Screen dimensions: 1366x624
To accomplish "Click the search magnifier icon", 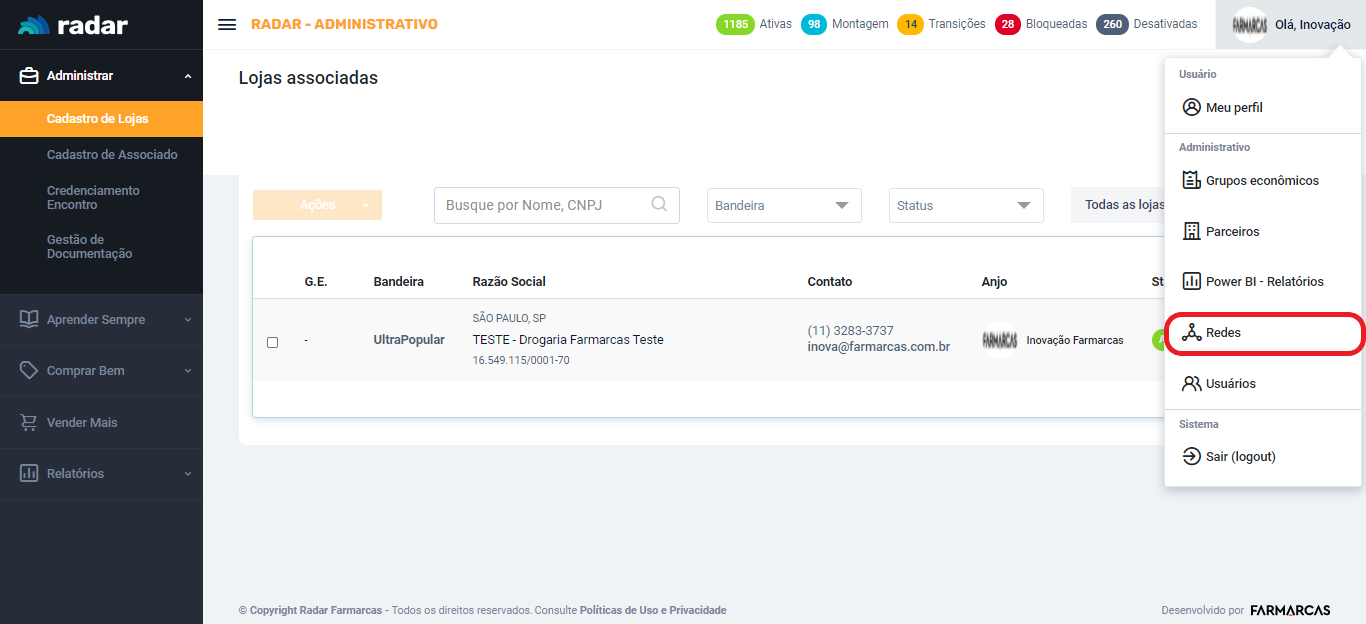I will (x=659, y=204).
